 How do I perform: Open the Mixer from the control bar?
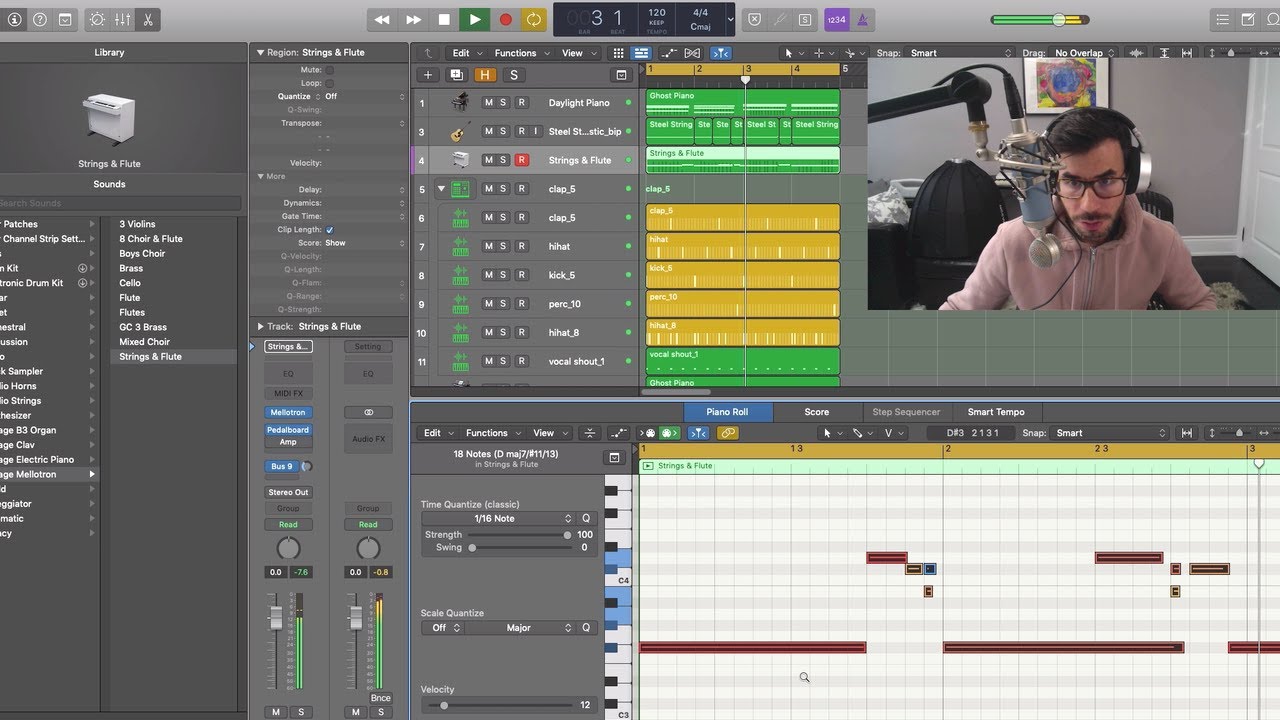point(123,19)
